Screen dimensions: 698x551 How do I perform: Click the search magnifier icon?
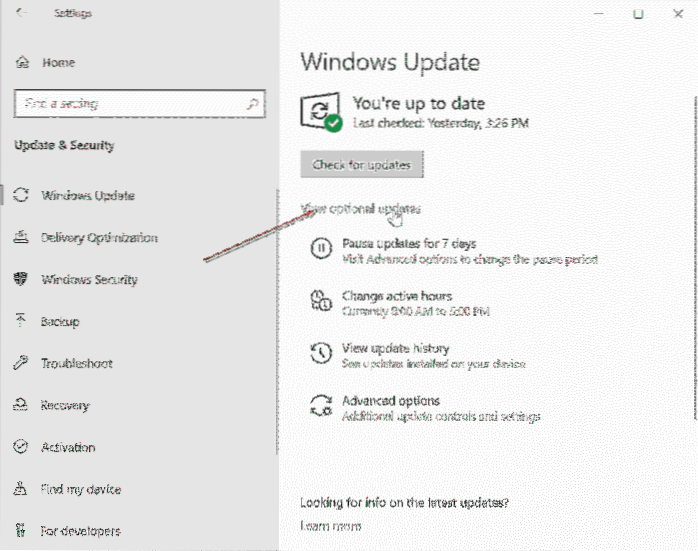(258, 103)
